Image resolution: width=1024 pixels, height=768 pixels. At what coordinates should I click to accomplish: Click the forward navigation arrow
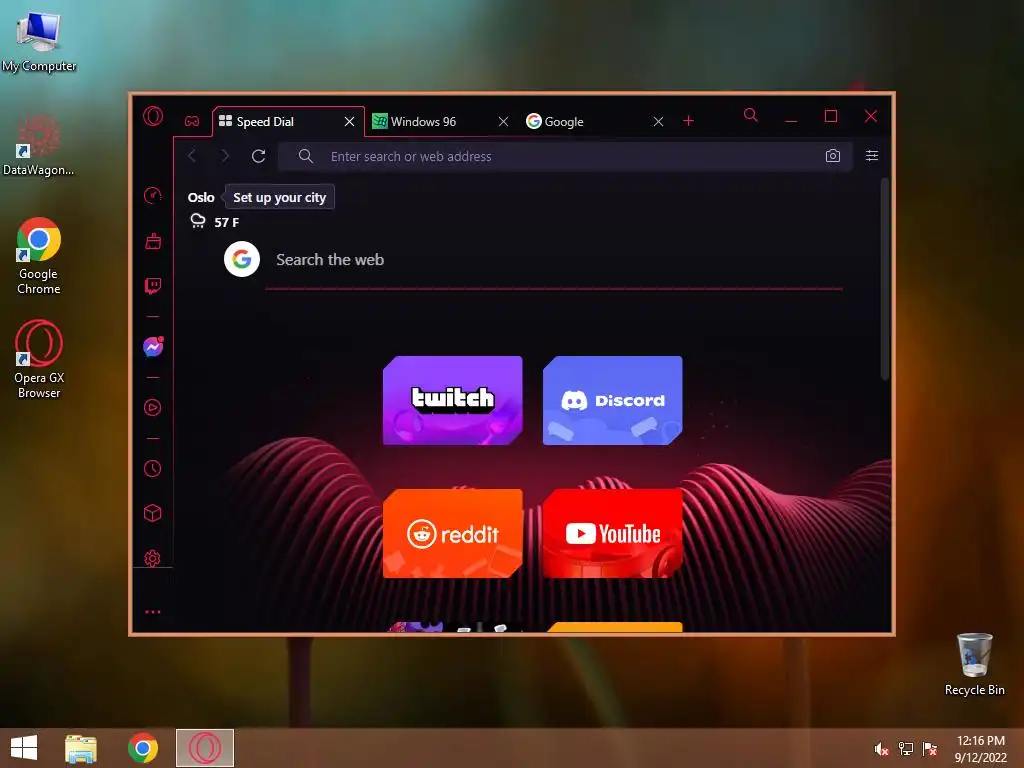click(x=225, y=156)
